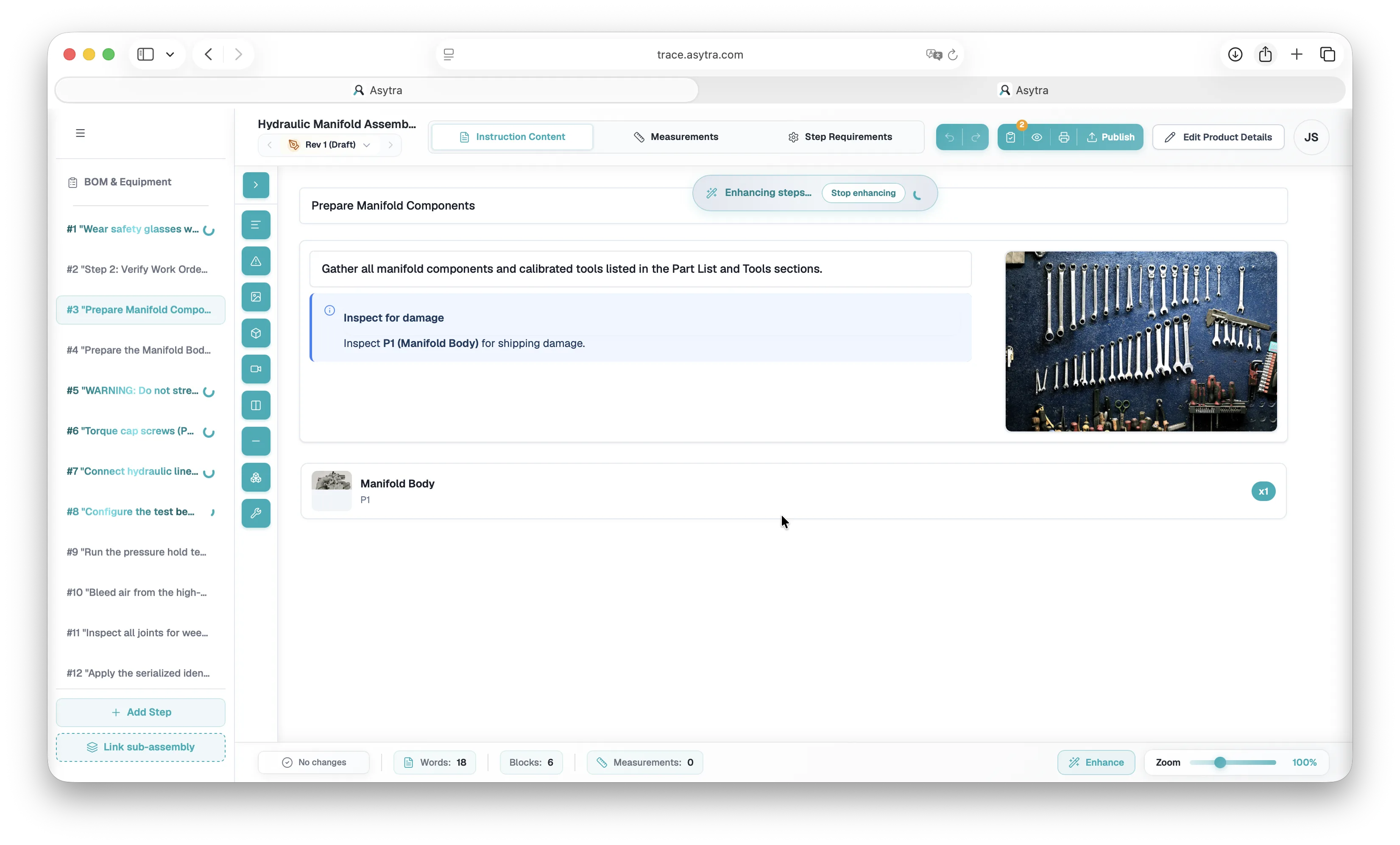The height and width of the screenshot is (845, 1400).
Task: Add a text block from the toolbar
Action: coord(256,225)
